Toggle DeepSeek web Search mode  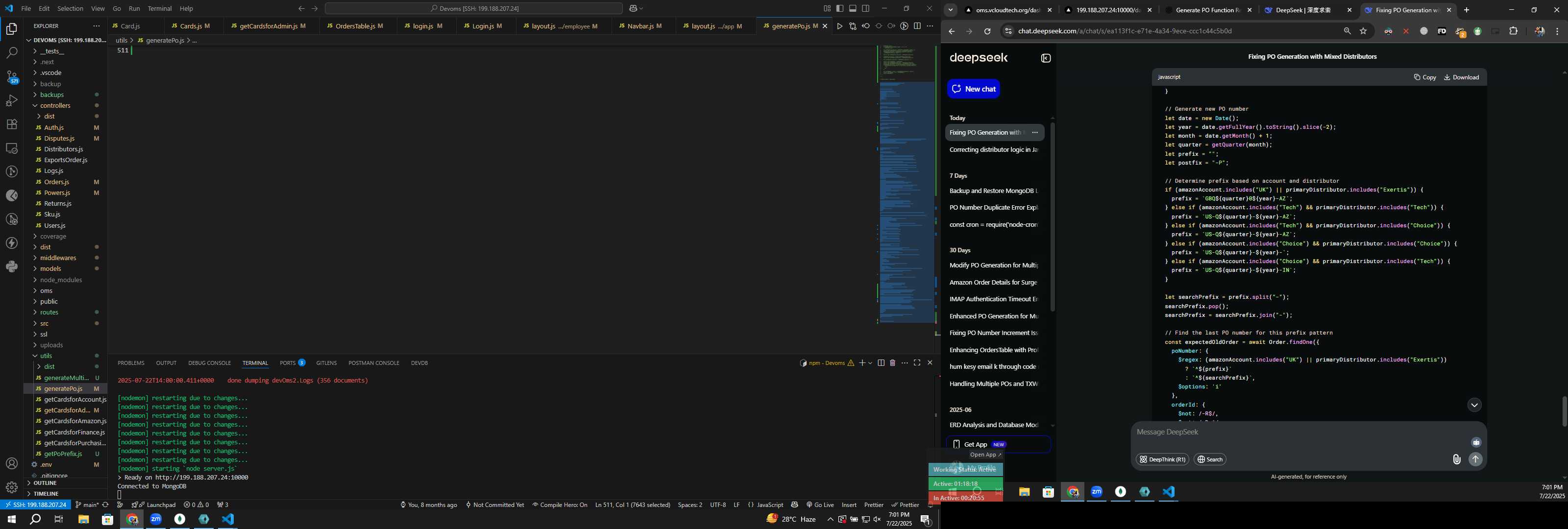click(1209, 459)
